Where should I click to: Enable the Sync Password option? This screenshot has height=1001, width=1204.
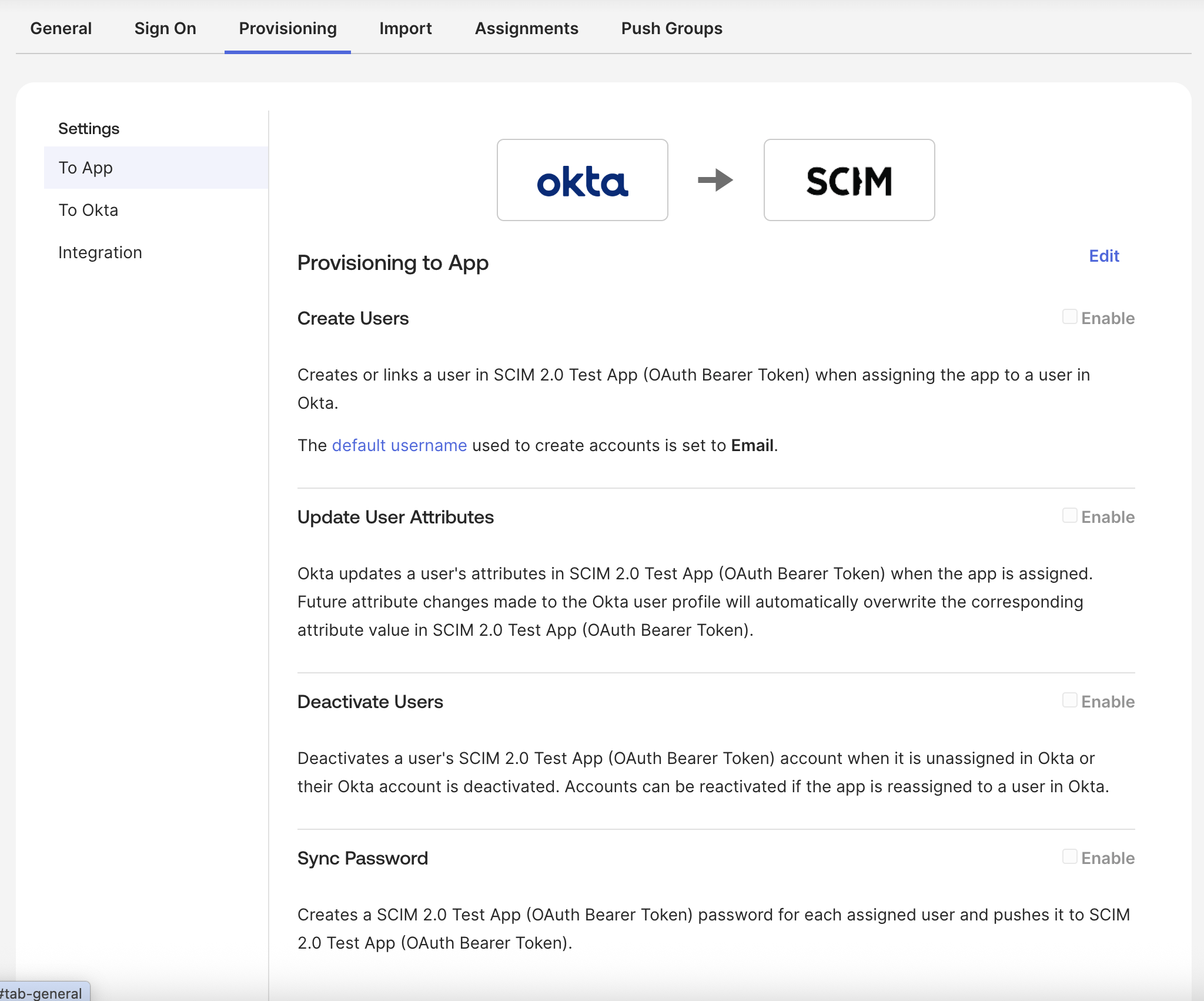click(x=1069, y=857)
